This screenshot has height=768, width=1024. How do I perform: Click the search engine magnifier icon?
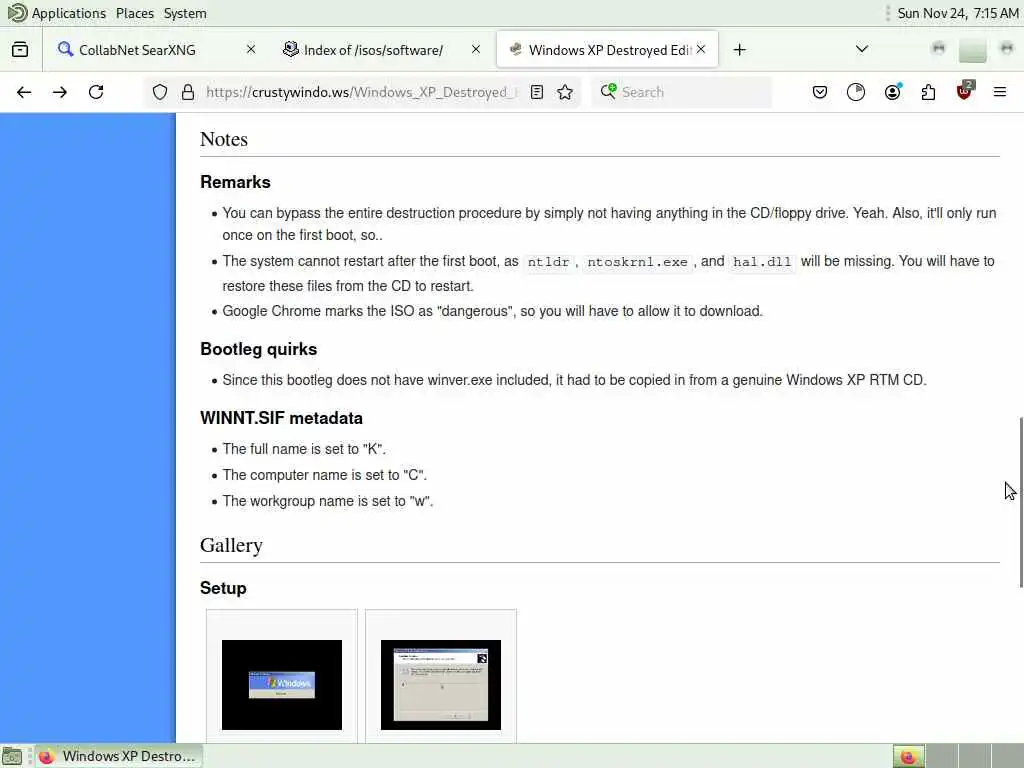point(608,91)
